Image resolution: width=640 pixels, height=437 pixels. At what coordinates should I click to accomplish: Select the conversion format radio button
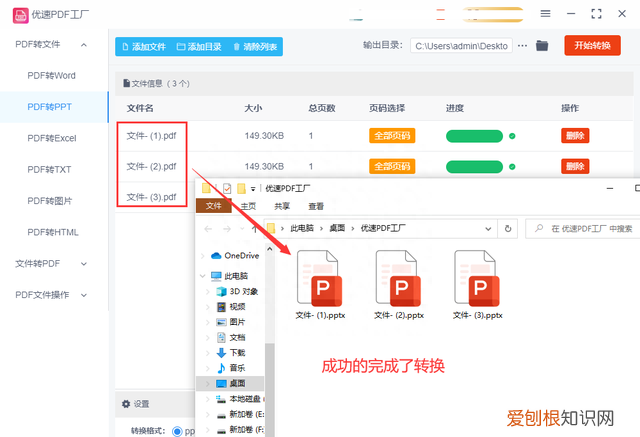(x=177, y=431)
